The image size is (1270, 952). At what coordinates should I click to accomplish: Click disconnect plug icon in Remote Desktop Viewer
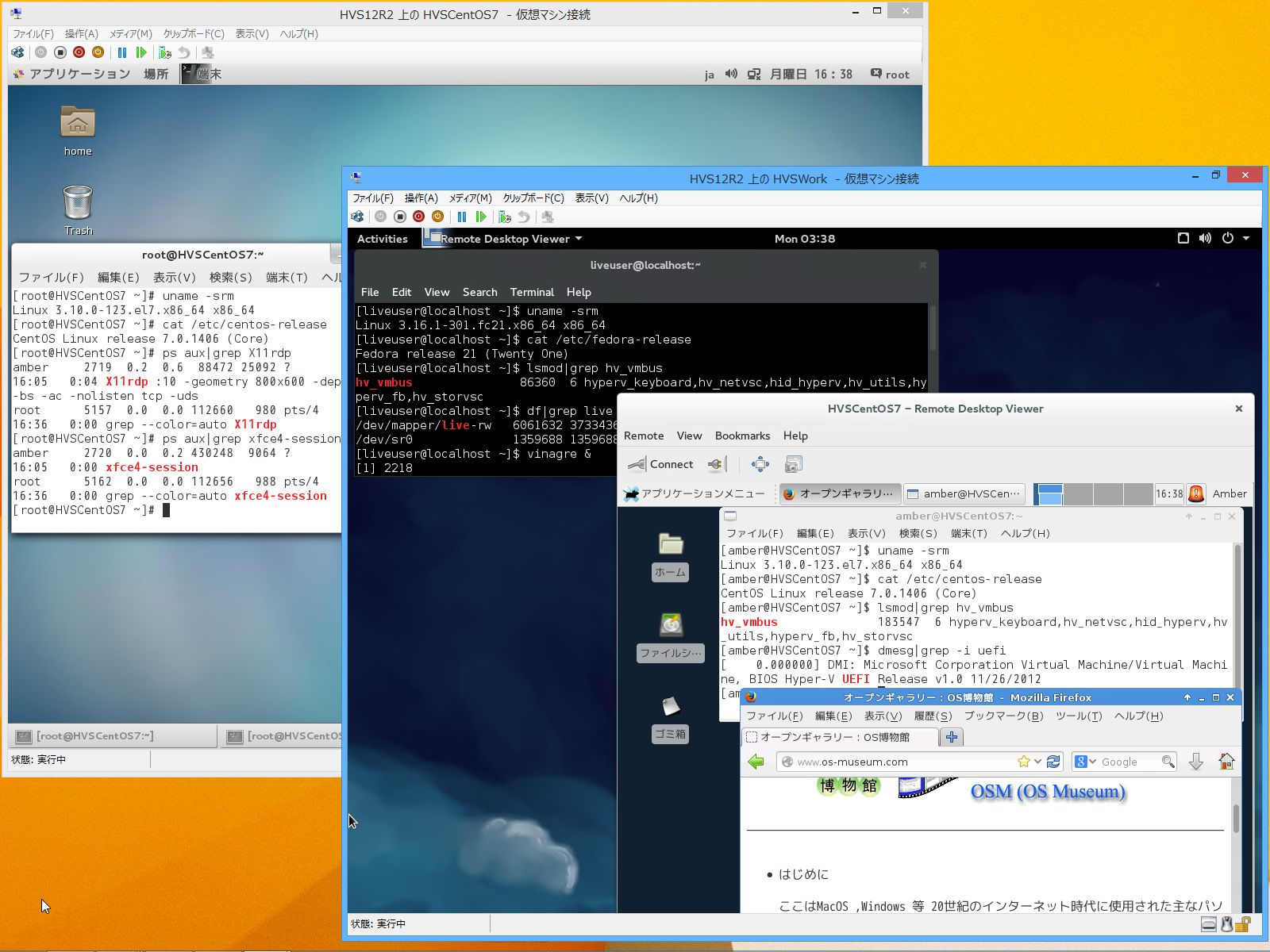pyautogui.click(x=717, y=464)
